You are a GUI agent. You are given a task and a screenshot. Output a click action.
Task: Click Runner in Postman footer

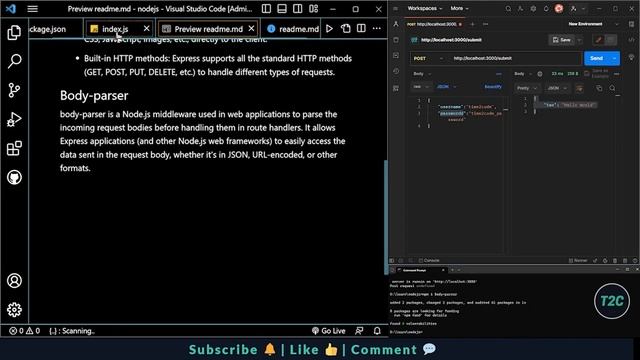[578, 260]
